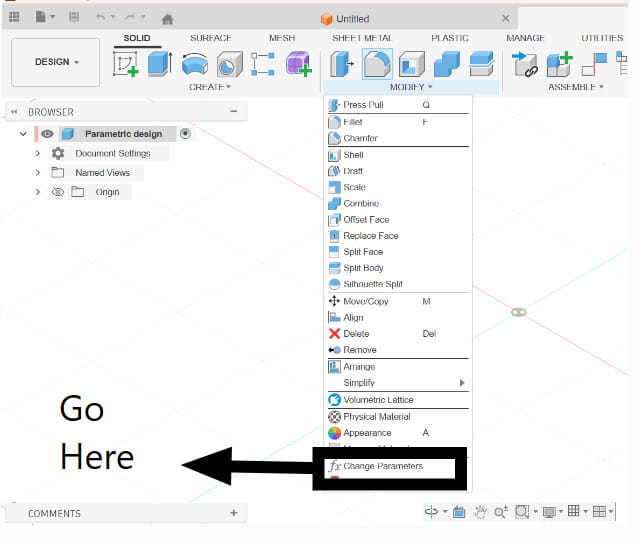Open the Viewports layout dropdown
Viewport: 640px width, 543px height.
click(602, 512)
